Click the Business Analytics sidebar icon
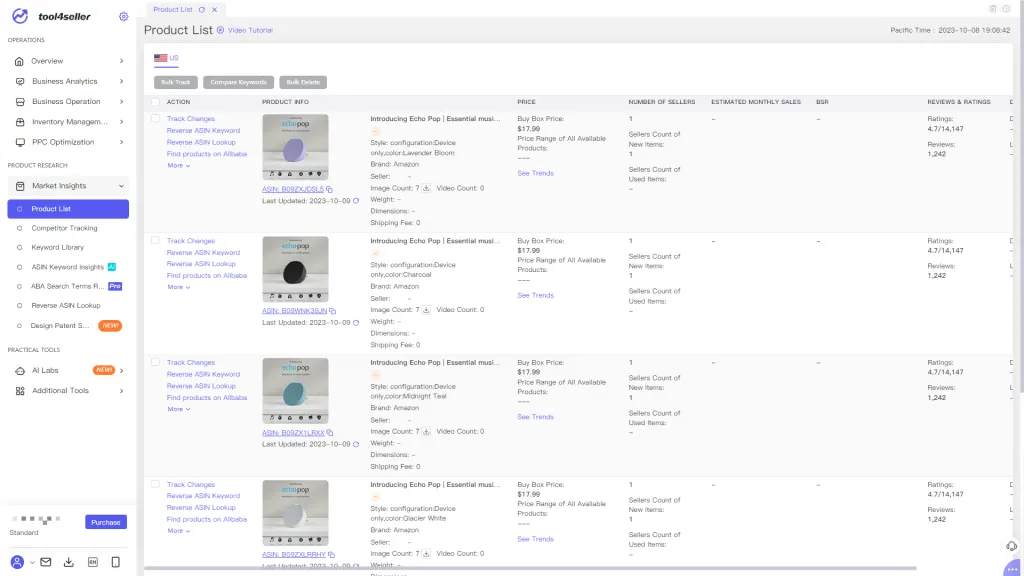The height and width of the screenshot is (576, 1024). 21,81
